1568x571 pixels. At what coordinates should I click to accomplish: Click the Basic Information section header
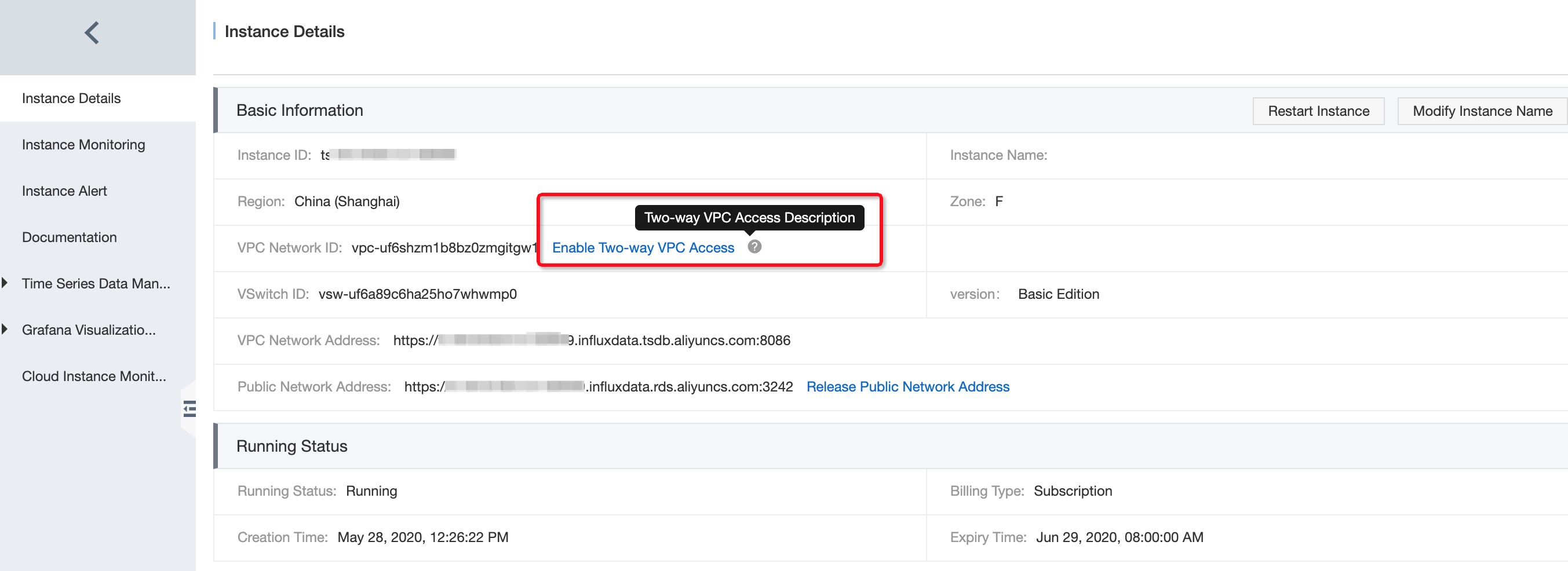point(300,110)
